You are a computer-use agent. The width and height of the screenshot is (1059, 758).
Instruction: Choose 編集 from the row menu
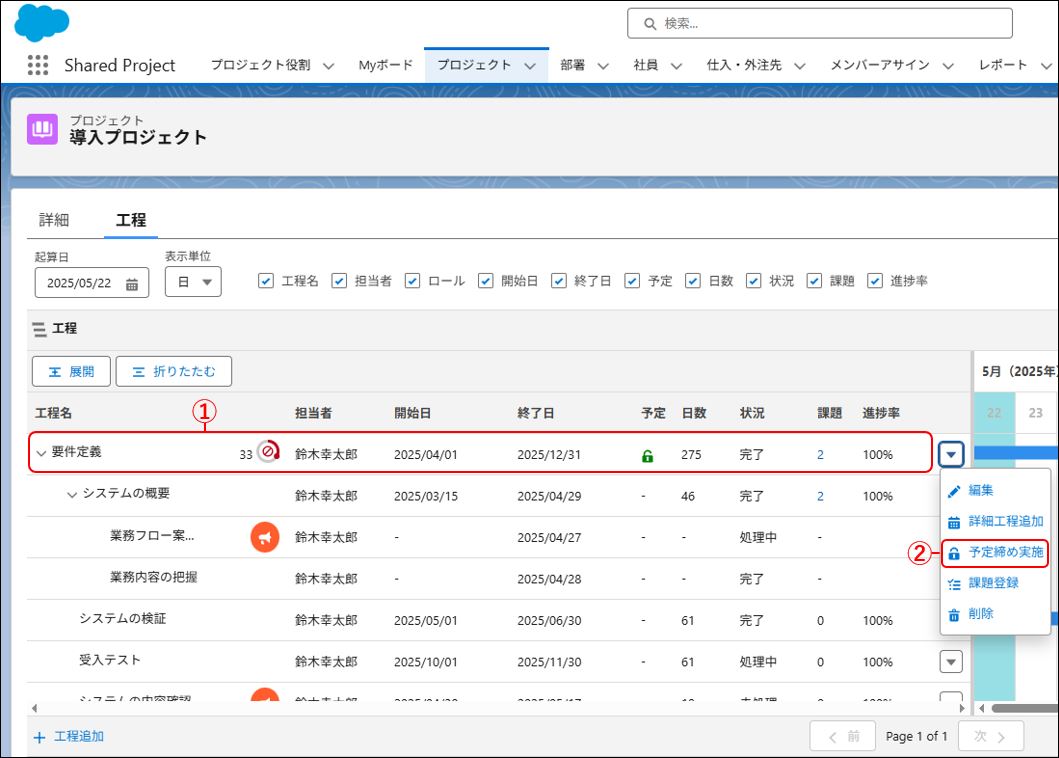point(981,491)
